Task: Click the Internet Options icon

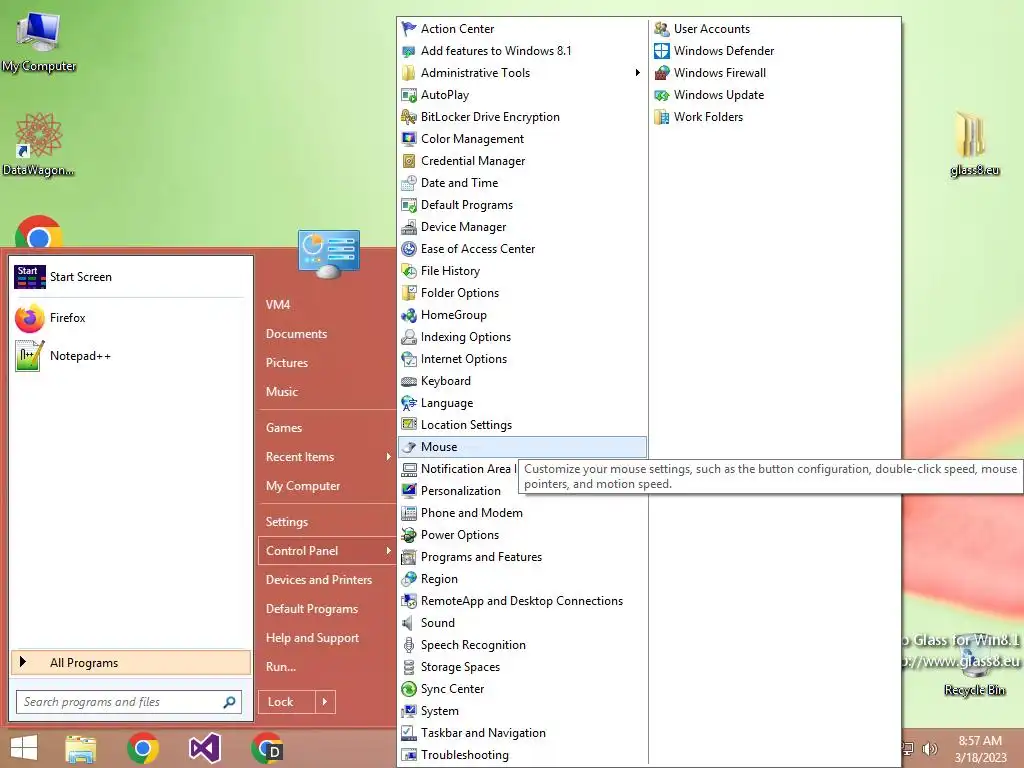Action: 409,359
